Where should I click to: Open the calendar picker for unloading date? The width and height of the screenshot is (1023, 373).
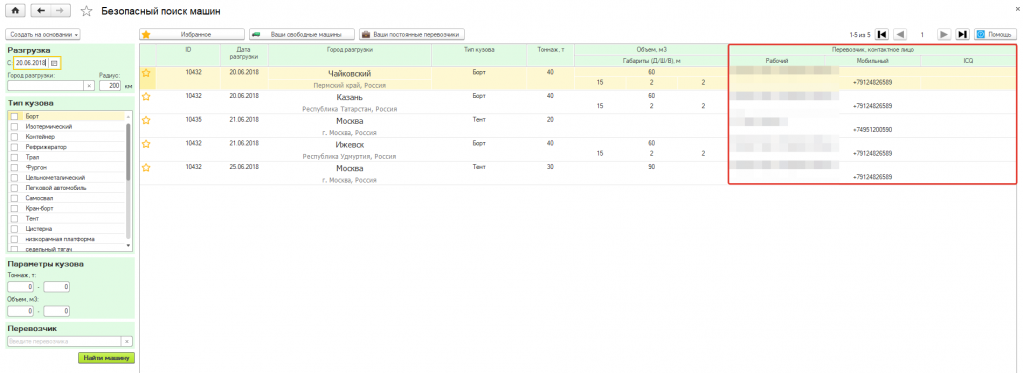point(55,63)
